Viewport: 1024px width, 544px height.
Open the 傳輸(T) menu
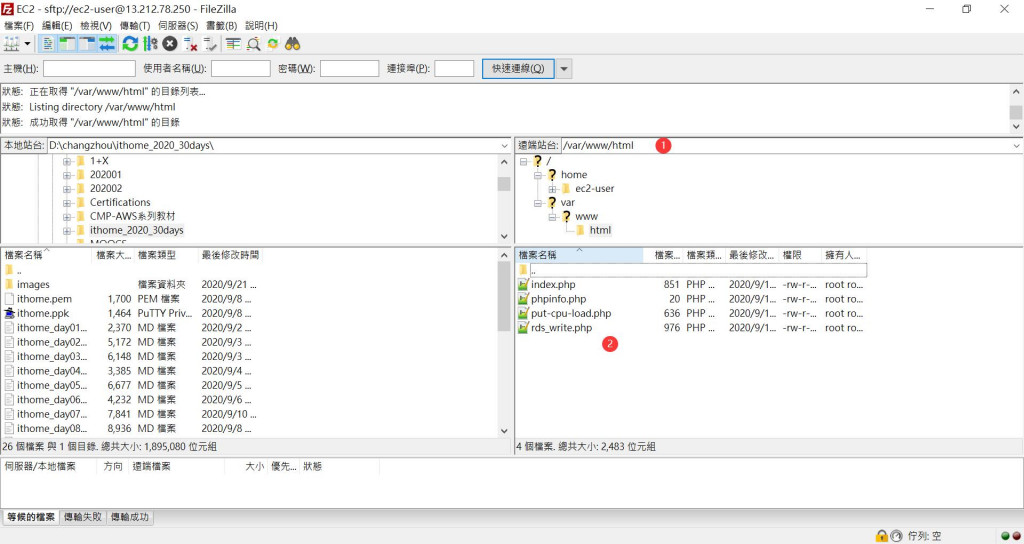[x=135, y=25]
